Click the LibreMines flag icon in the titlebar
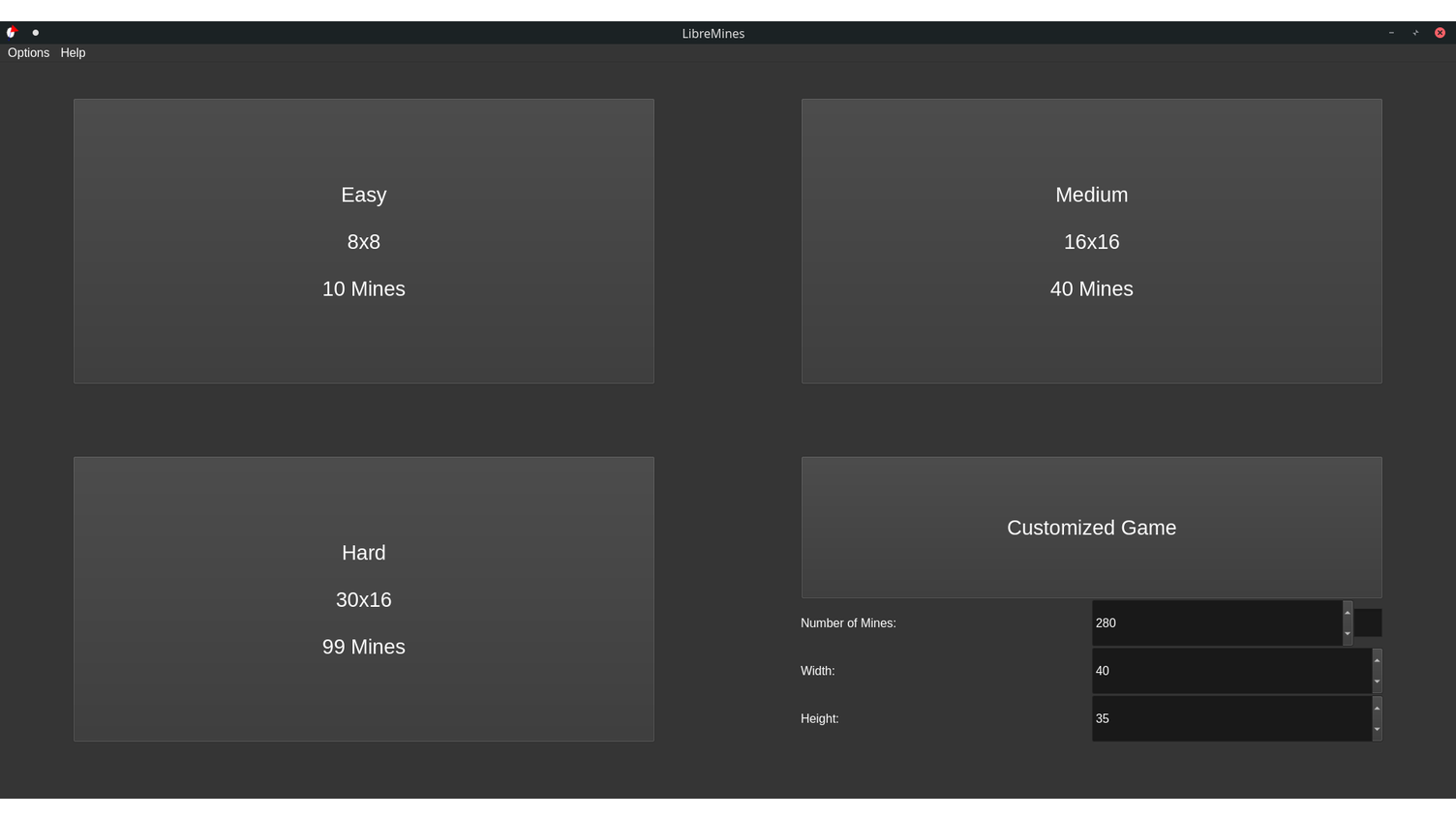This screenshot has height=819, width=1456. click(x=12, y=32)
